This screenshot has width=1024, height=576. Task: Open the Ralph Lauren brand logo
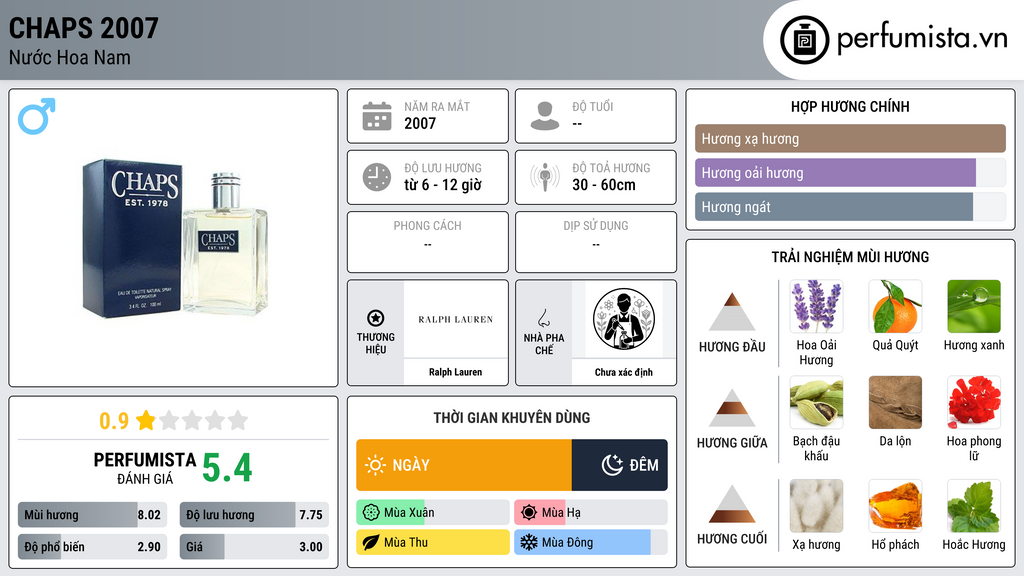(455, 319)
